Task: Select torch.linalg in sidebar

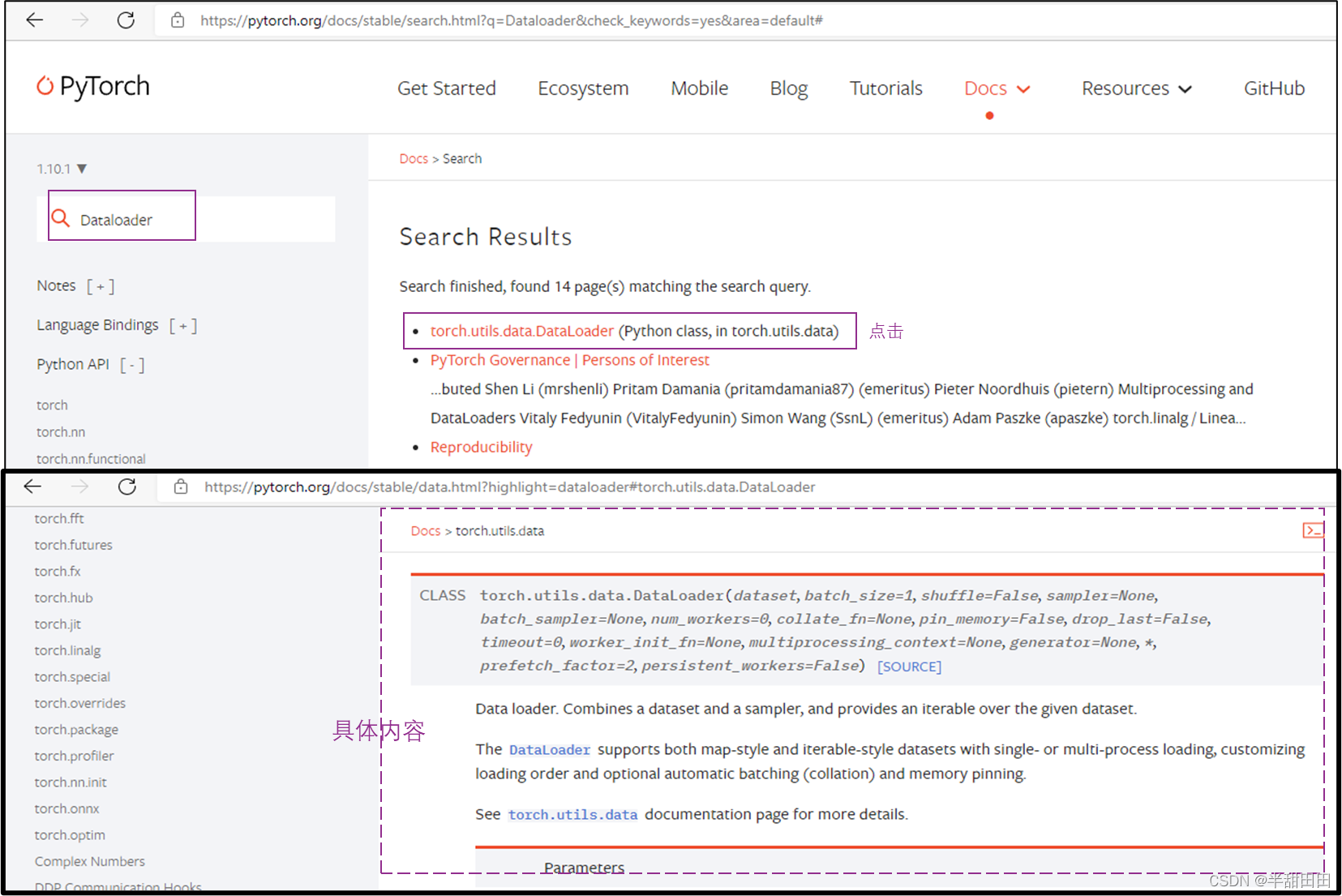Action: click(67, 650)
